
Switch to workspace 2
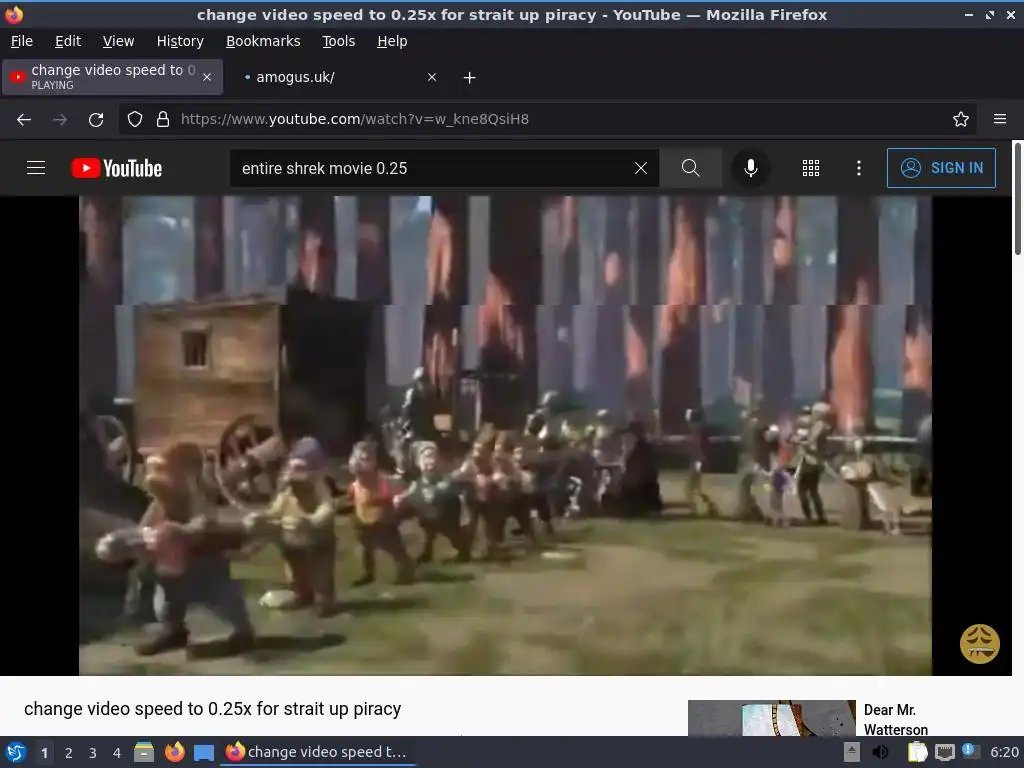click(x=69, y=753)
